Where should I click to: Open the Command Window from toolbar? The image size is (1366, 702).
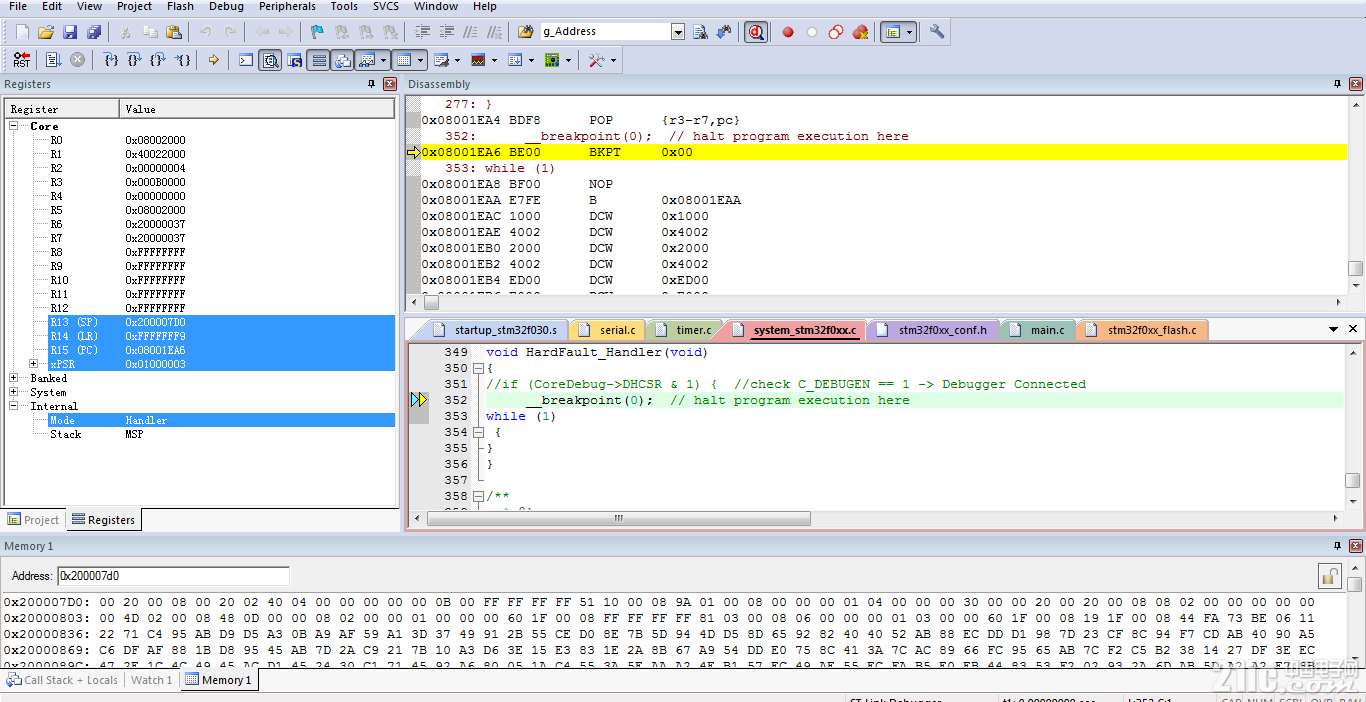point(246,60)
